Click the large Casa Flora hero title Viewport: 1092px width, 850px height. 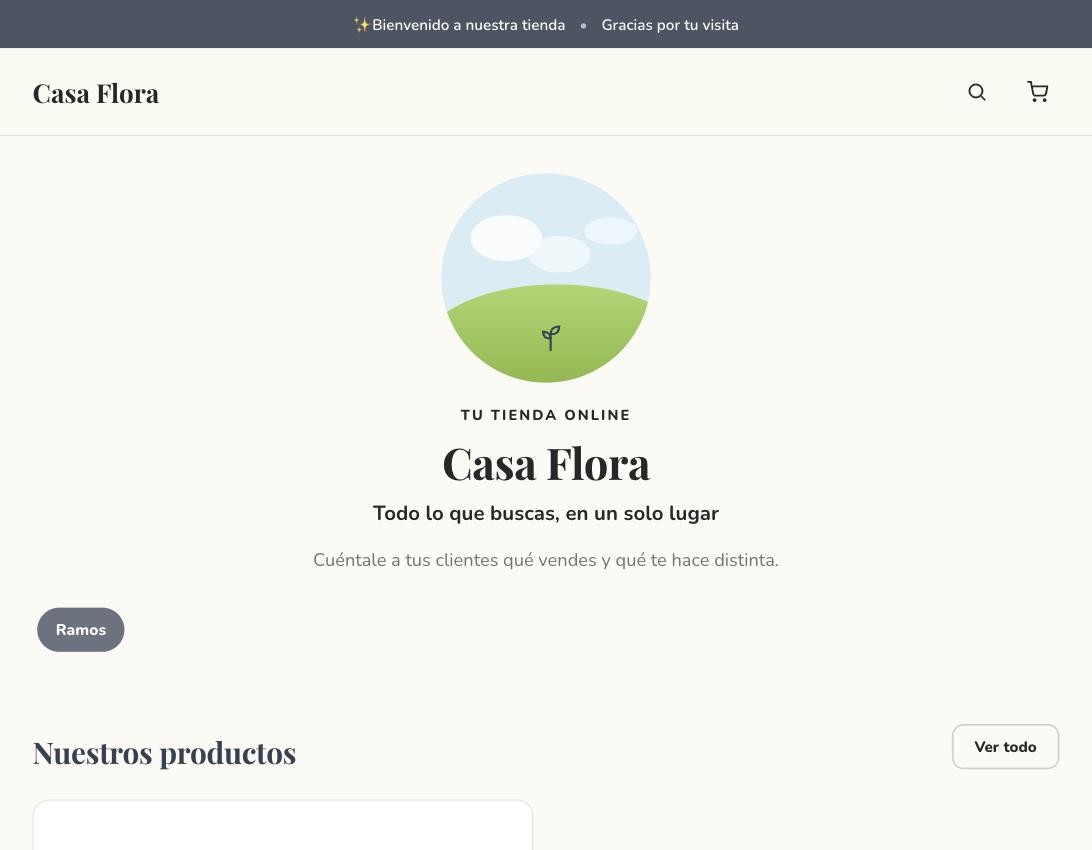(546, 464)
